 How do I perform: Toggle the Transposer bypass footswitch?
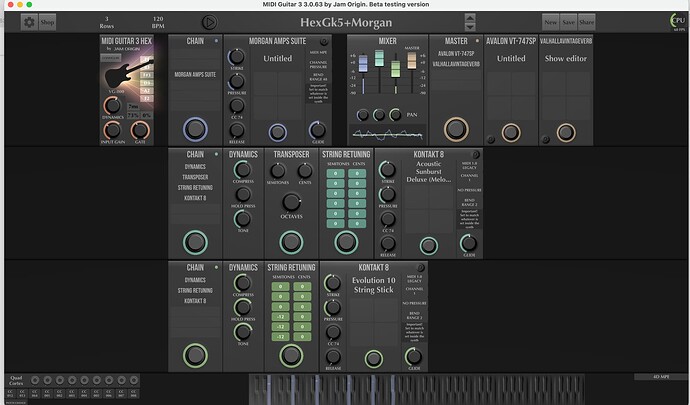click(291, 242)
